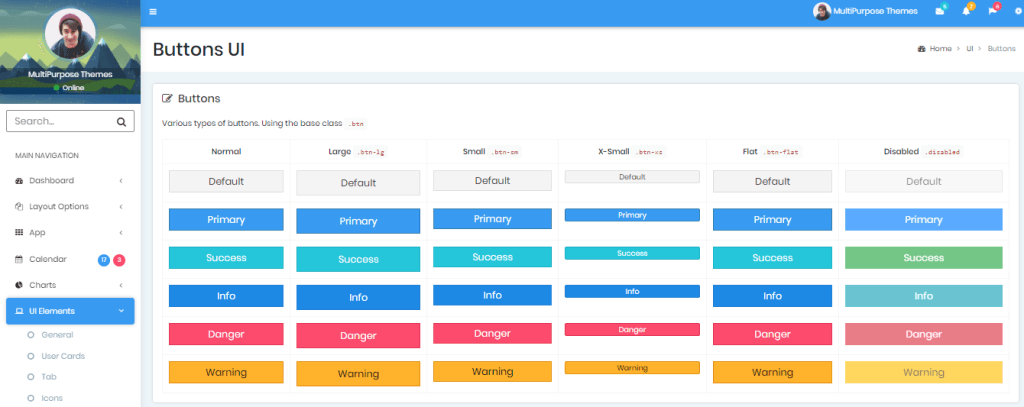Image resolution: width=1024 pixels, height=407 pixels.
Task: Click the .btn-flat code label
Action: coord(782,152)
